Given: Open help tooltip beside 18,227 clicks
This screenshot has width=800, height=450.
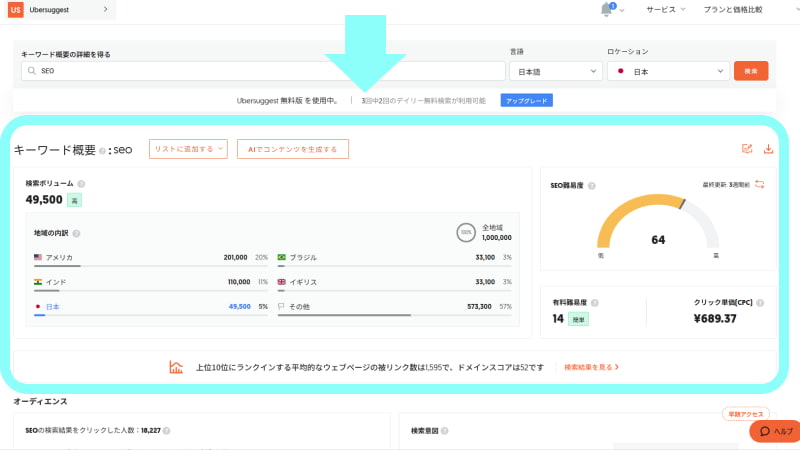Looking at the screenshot, I should pyautogui.click(x=166, y=431).
